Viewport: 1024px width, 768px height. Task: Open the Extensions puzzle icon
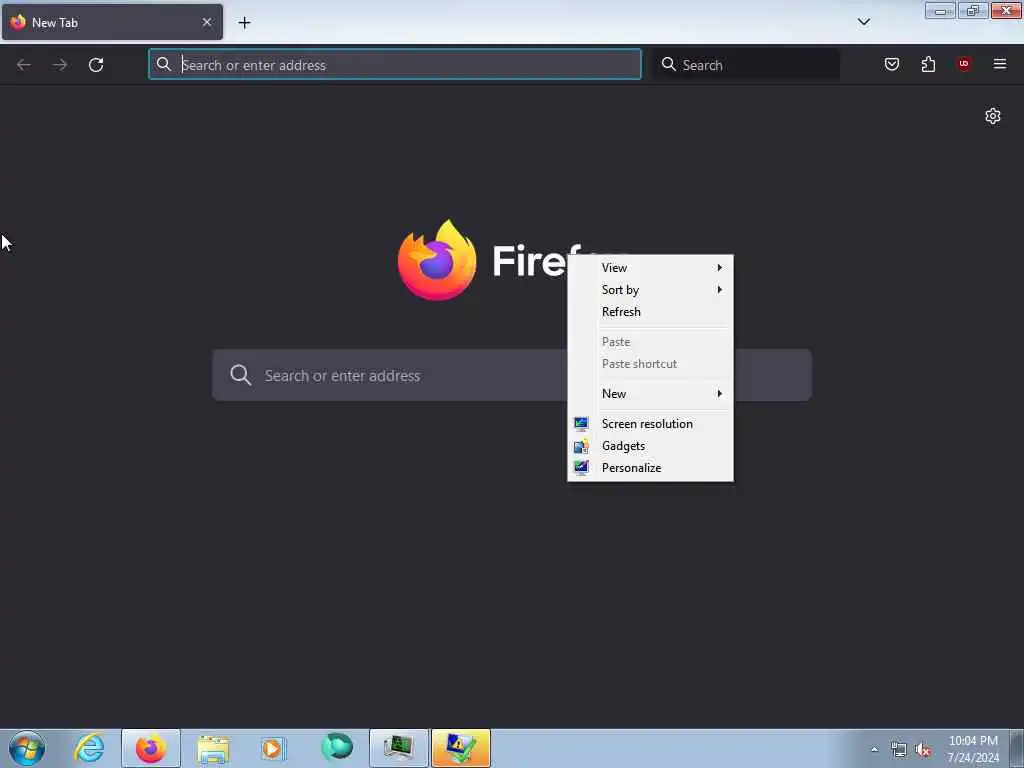(928, 64)
